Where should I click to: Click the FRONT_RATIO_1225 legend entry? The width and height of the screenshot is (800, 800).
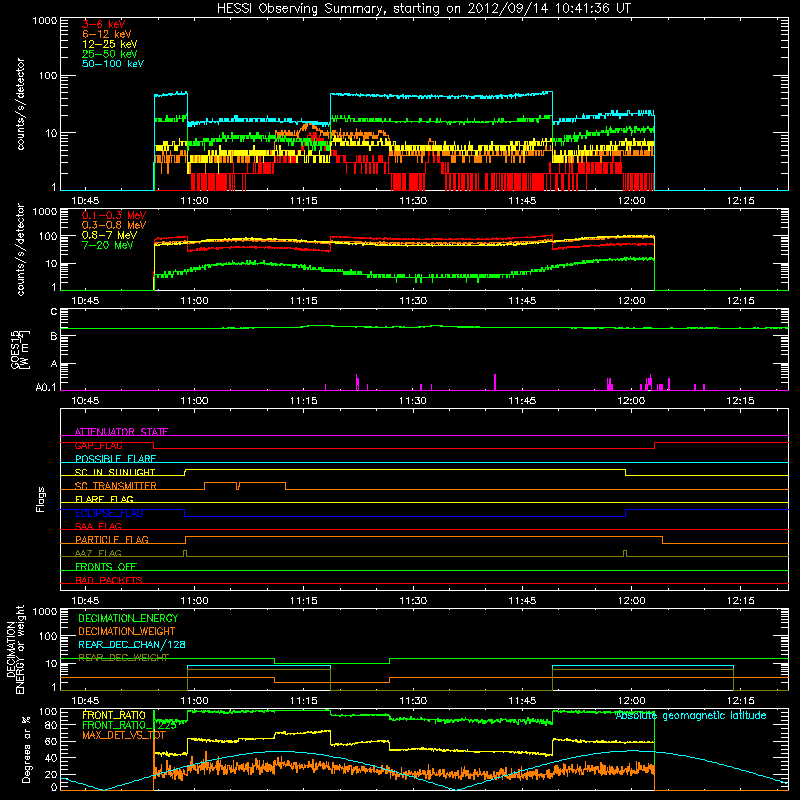click(x=129, y=725)
